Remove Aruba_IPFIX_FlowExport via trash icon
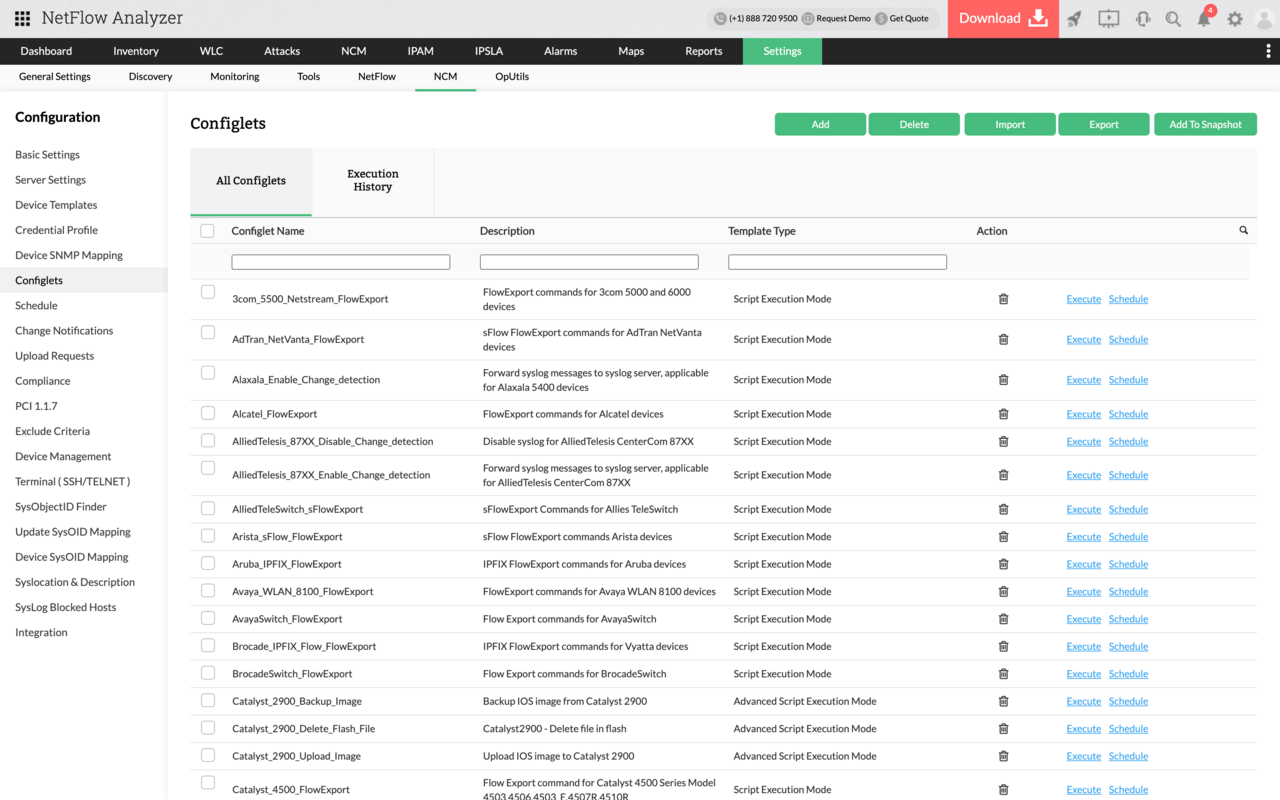1280x800 pixels. (1003, 564)
